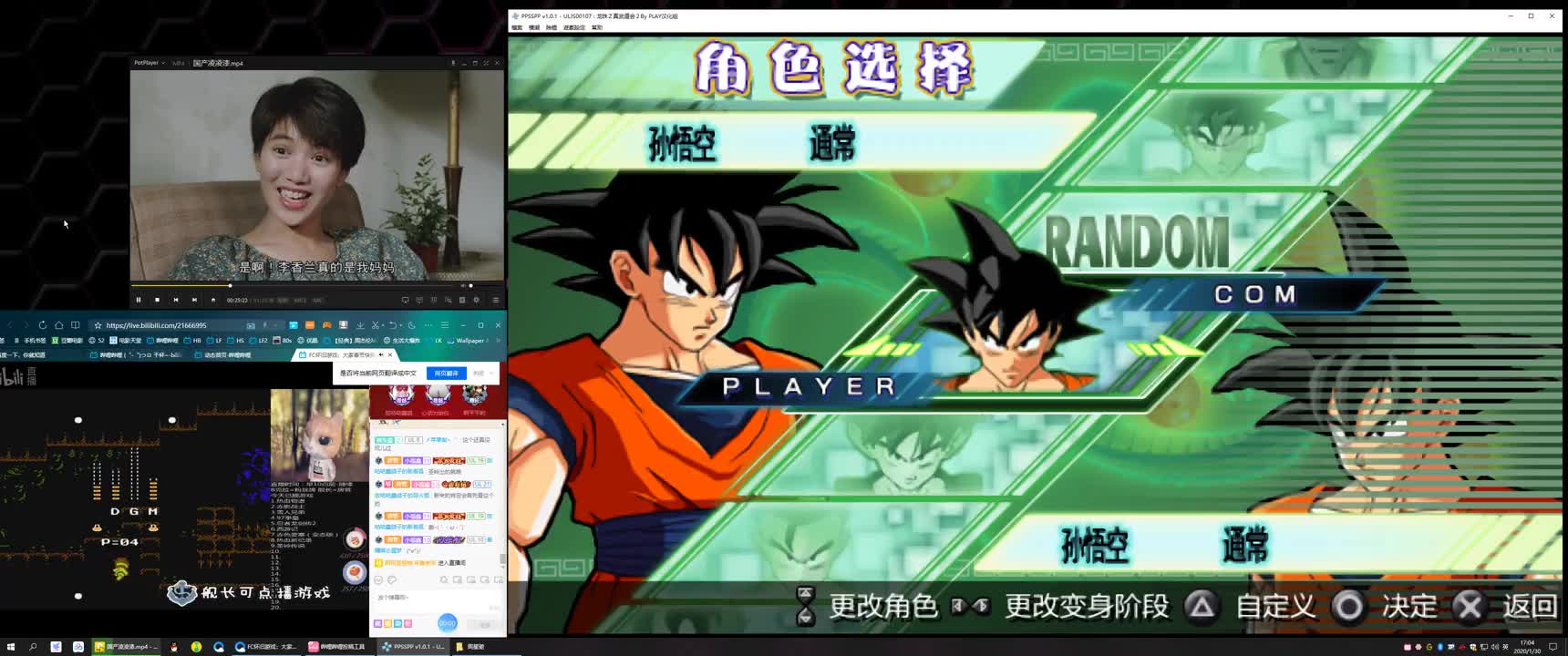Click the emoji icon below chat

(378, 579)
